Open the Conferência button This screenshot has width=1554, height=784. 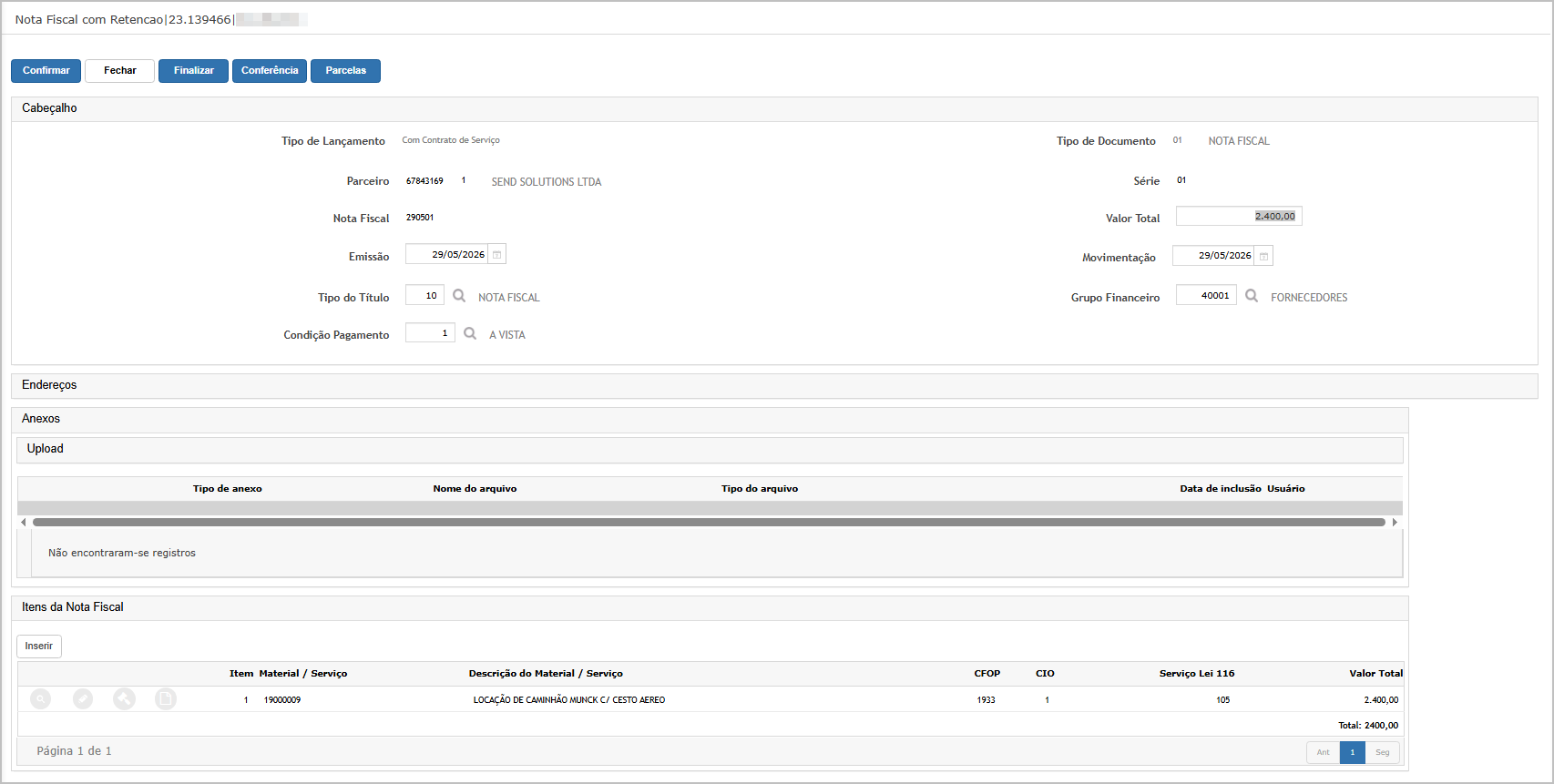(x=270, y=71)
